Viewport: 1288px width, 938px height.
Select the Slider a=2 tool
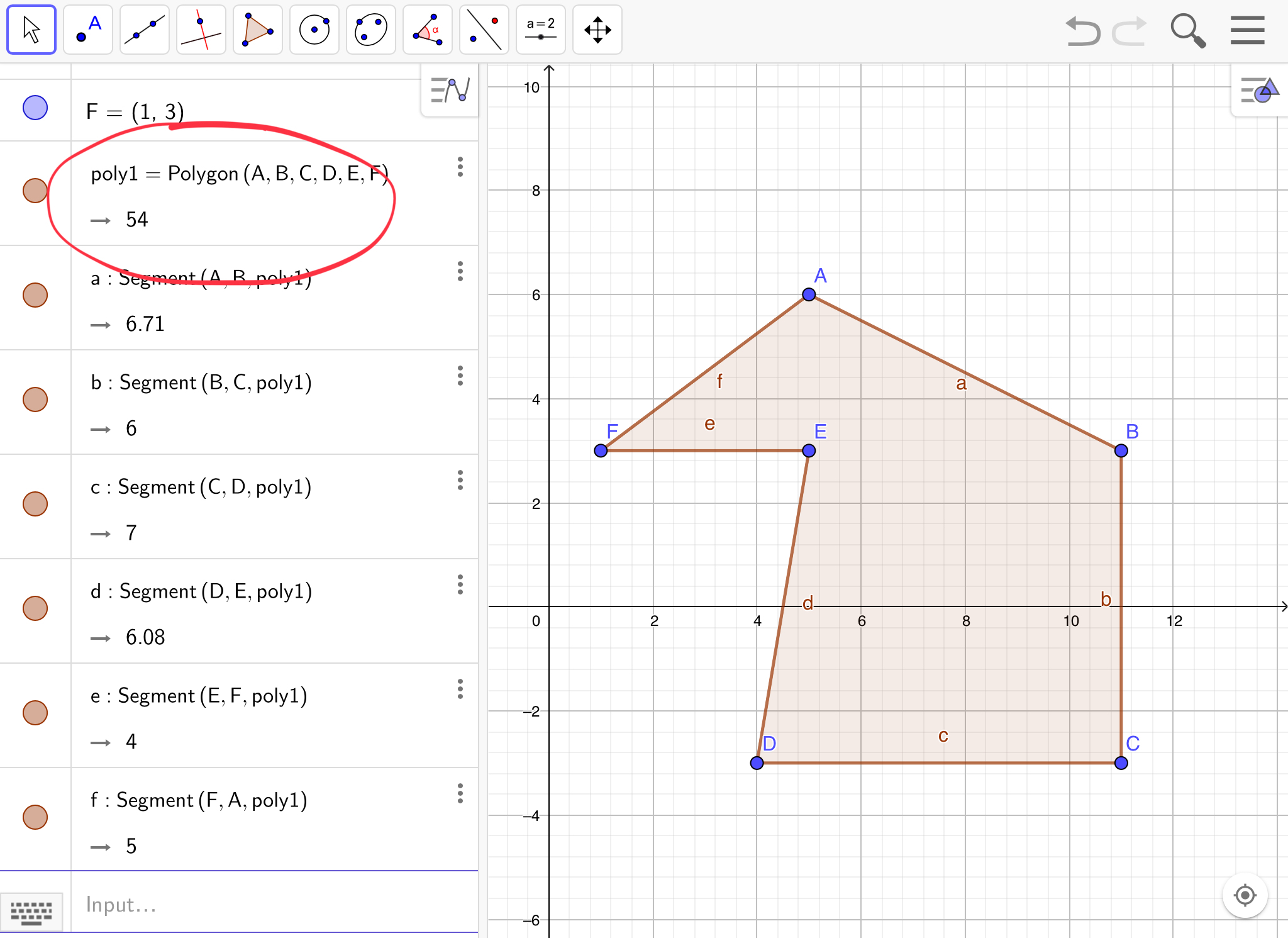click(541, 30)
